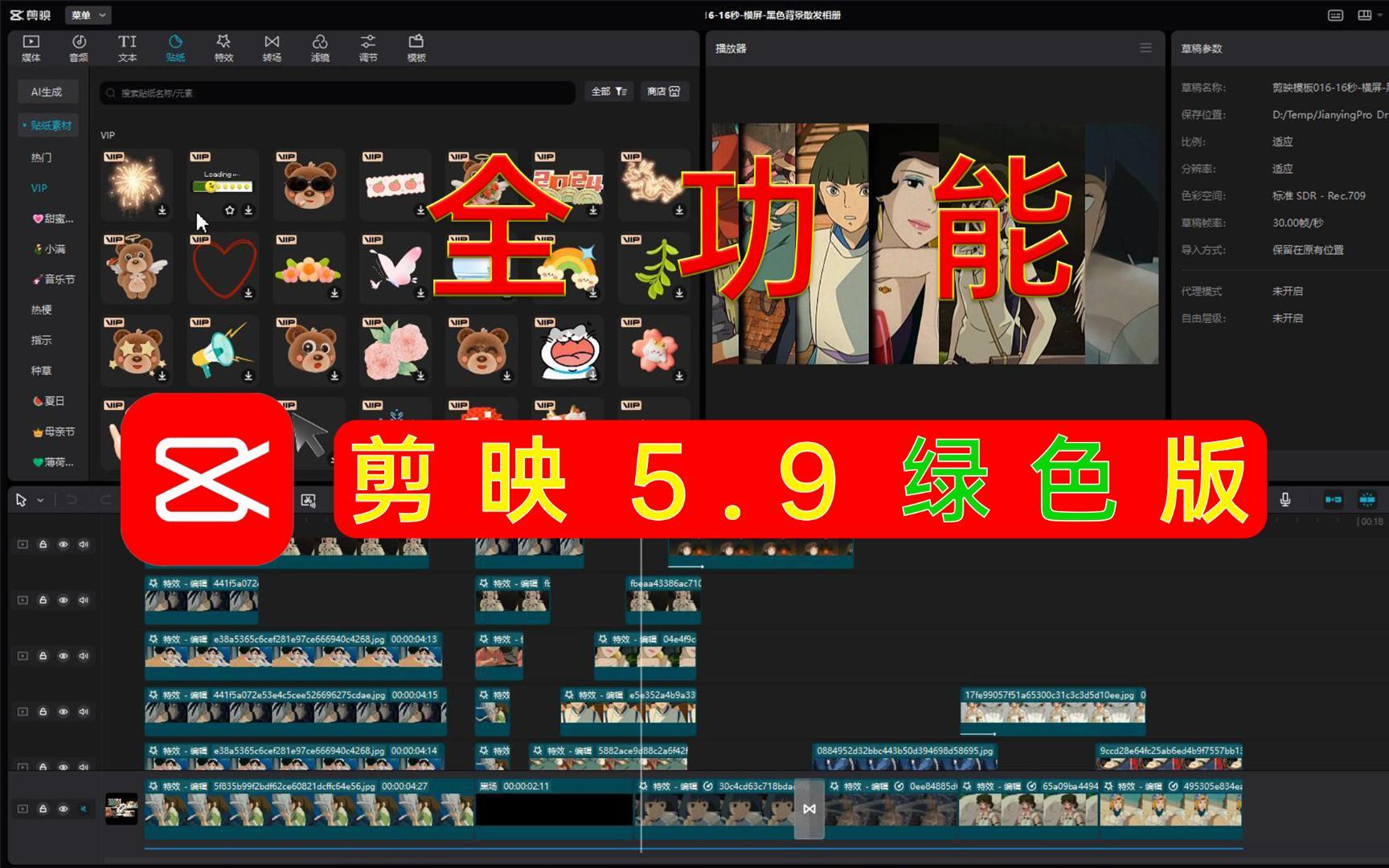
Task: Download the green leaf sticker
Action: pos(679,293)
